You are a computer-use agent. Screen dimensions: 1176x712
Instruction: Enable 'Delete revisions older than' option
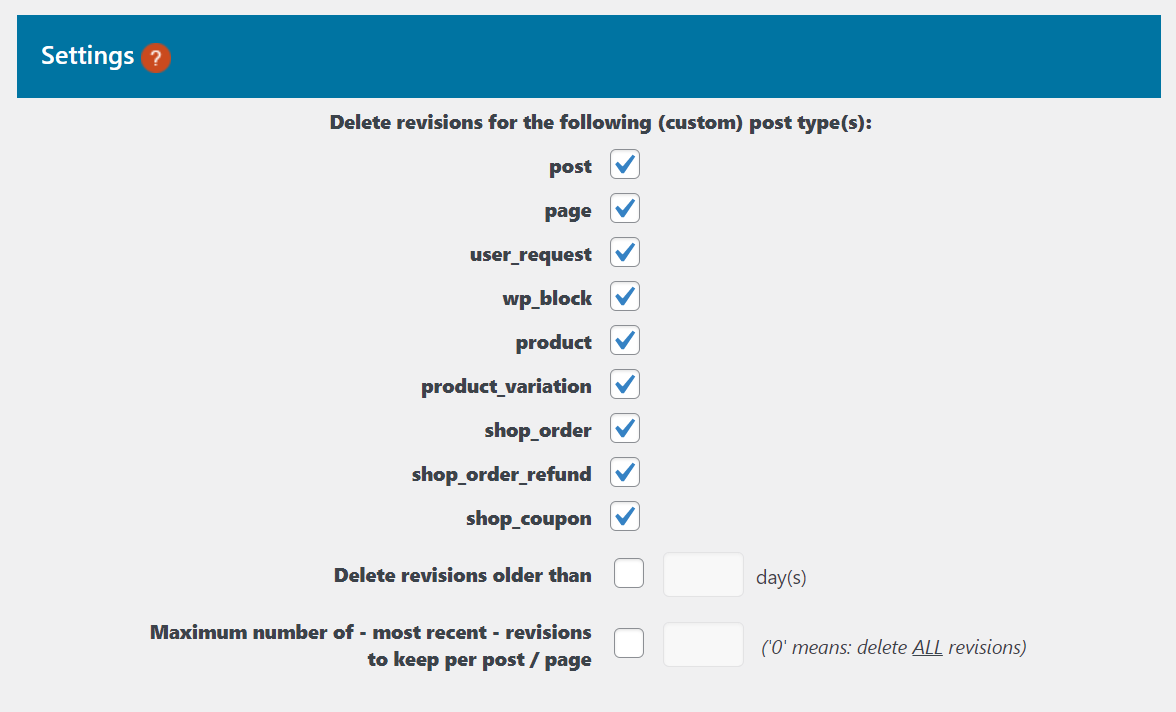pos(628,573)
